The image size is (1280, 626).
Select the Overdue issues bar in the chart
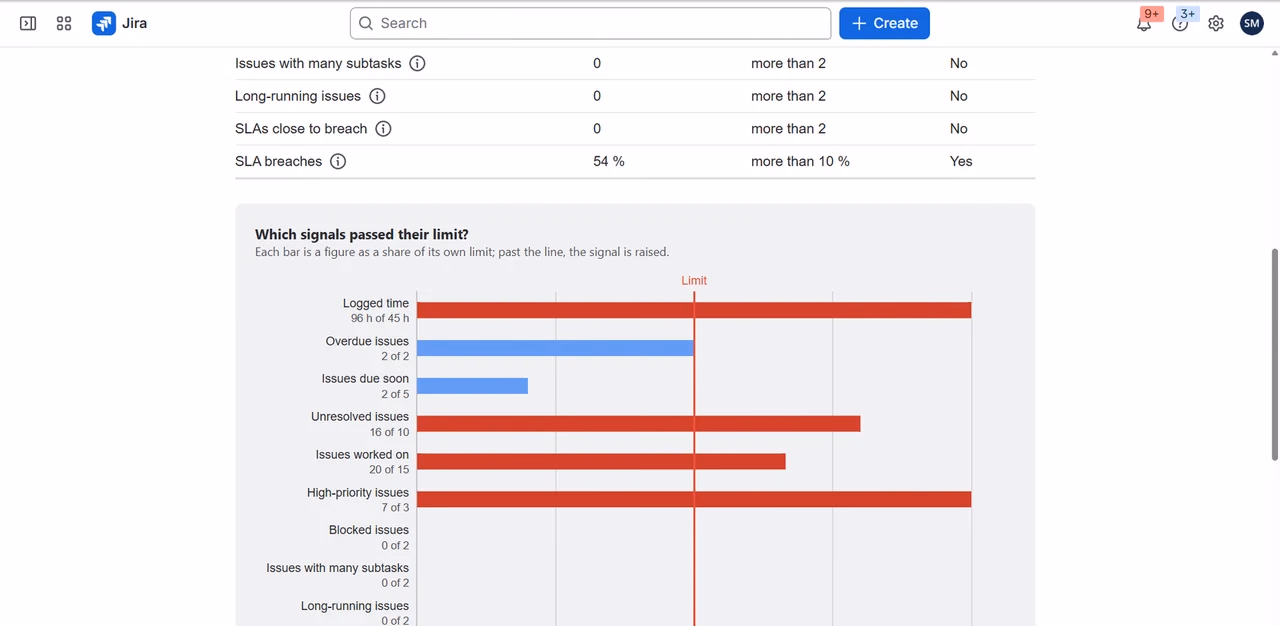coord(555,348)
